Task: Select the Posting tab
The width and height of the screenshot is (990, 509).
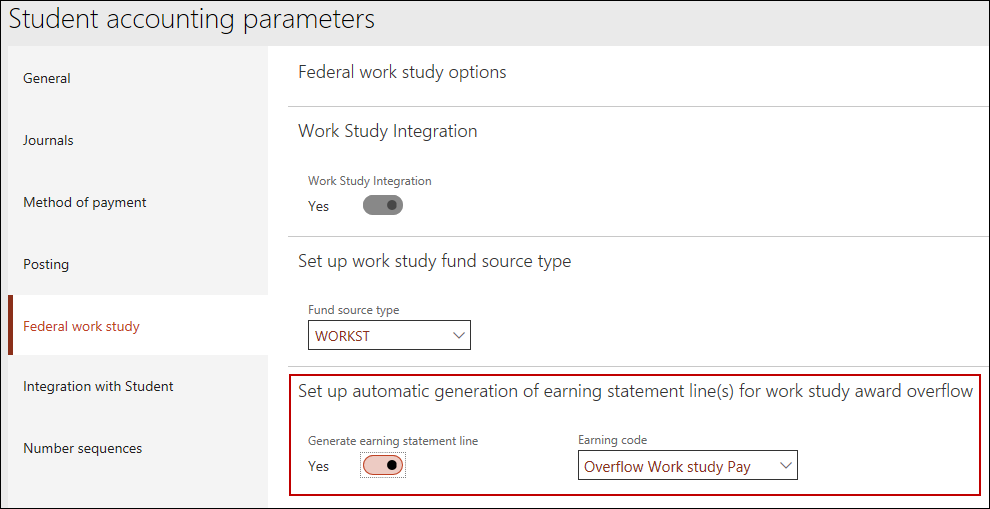Action: pos(46,264)
